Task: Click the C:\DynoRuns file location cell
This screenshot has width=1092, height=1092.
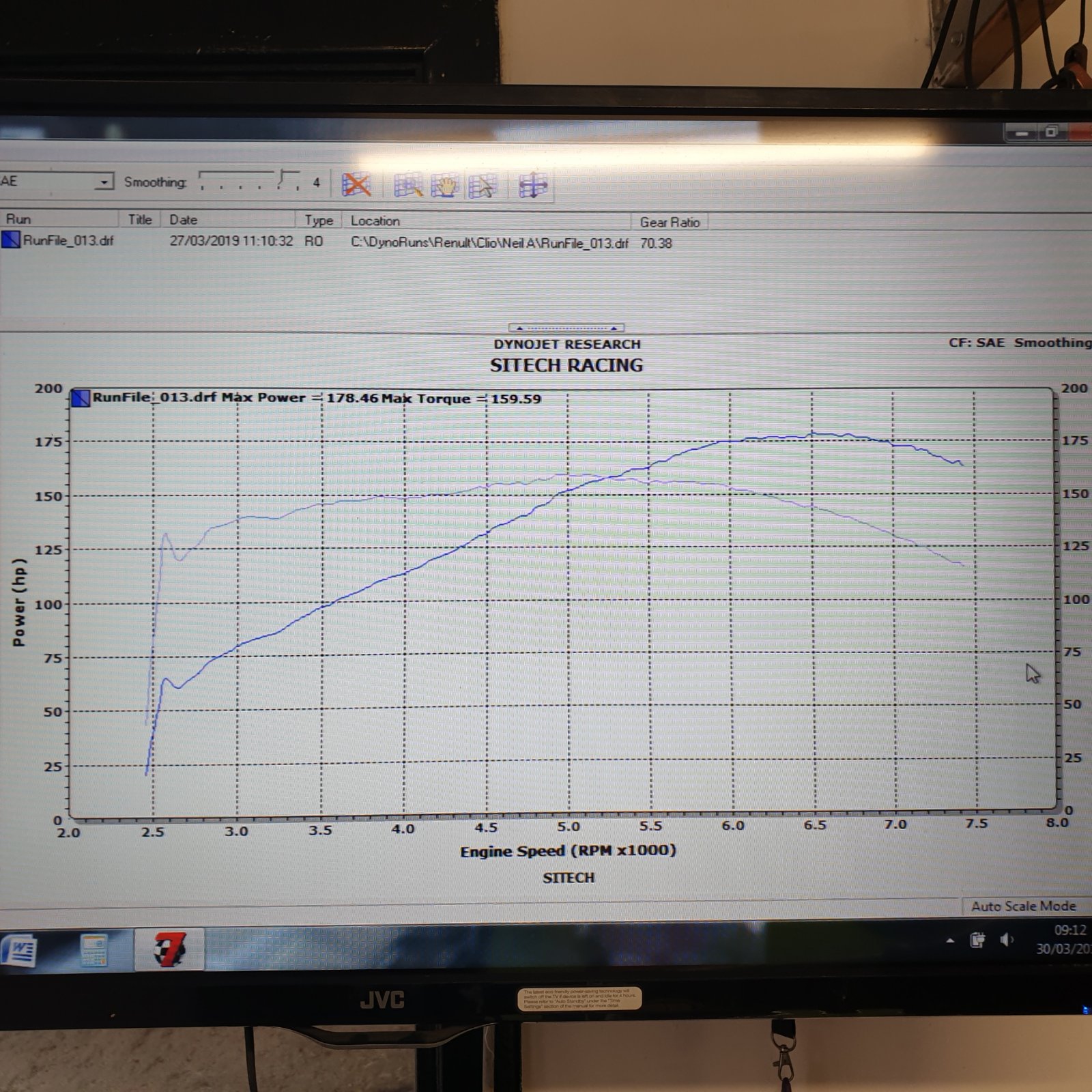Action: [x=489, y=243]
